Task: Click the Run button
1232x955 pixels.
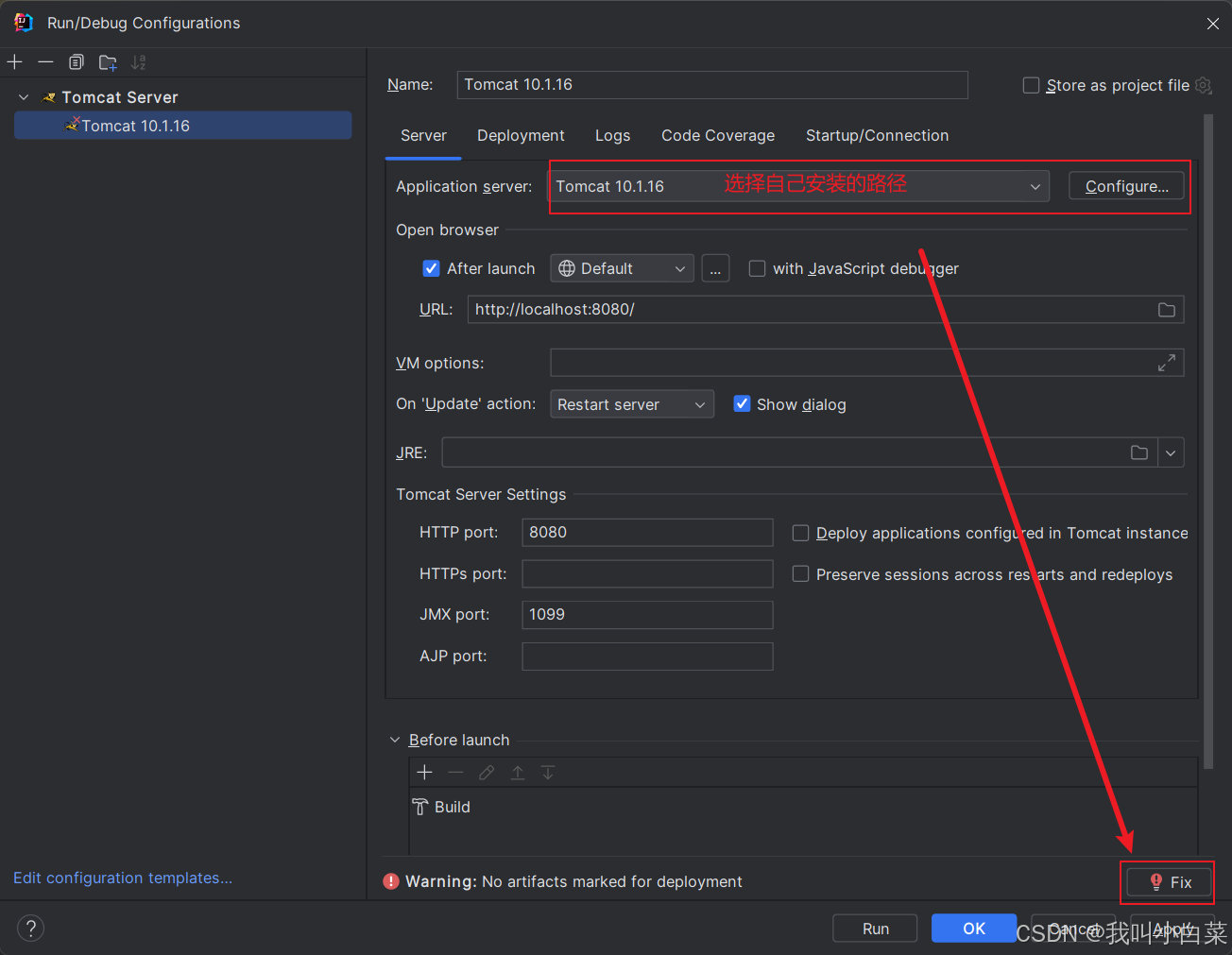Action: (x=875, y=929)
